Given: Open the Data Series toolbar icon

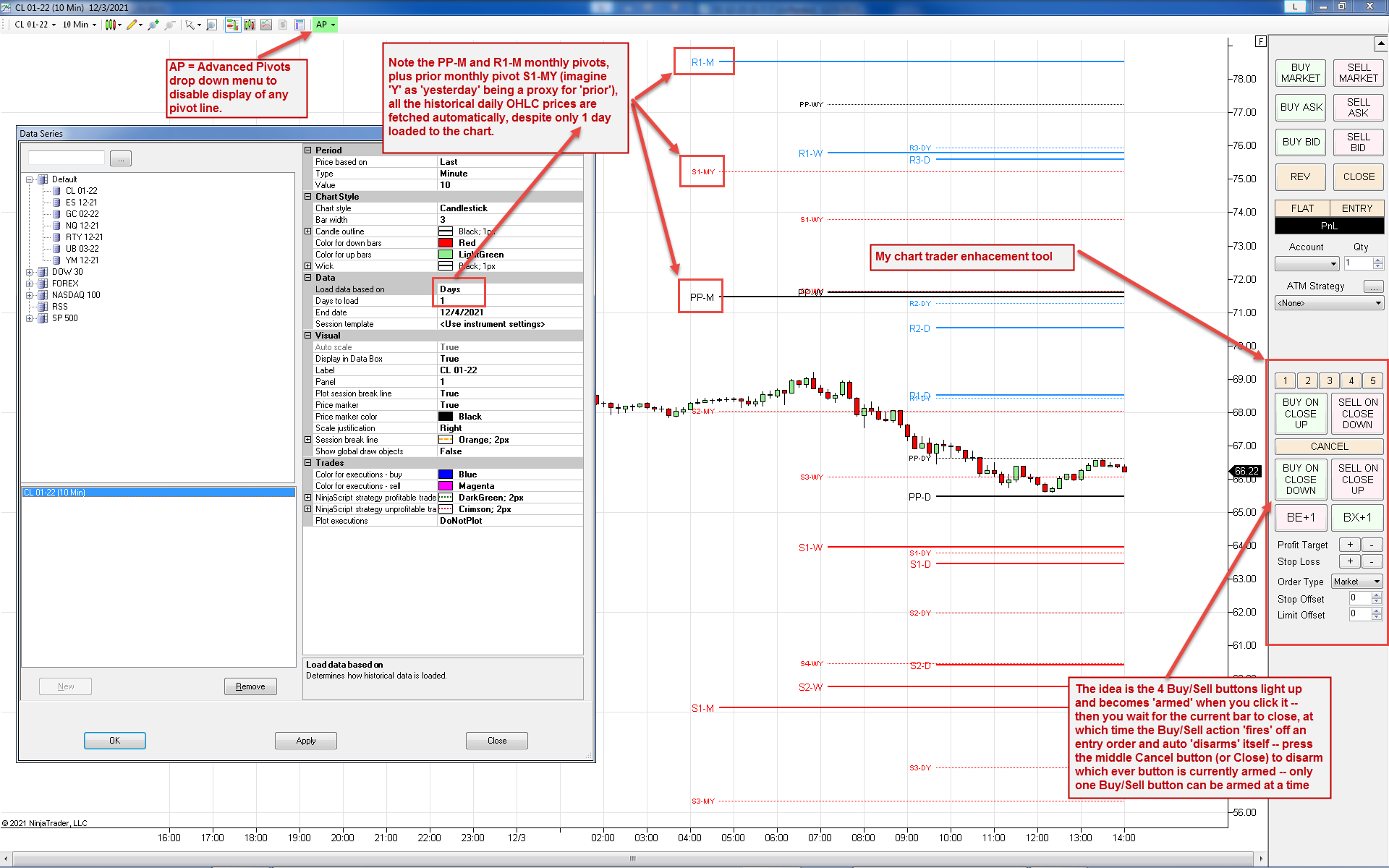Looking at the screenshot, I should (x=250, y=25).
